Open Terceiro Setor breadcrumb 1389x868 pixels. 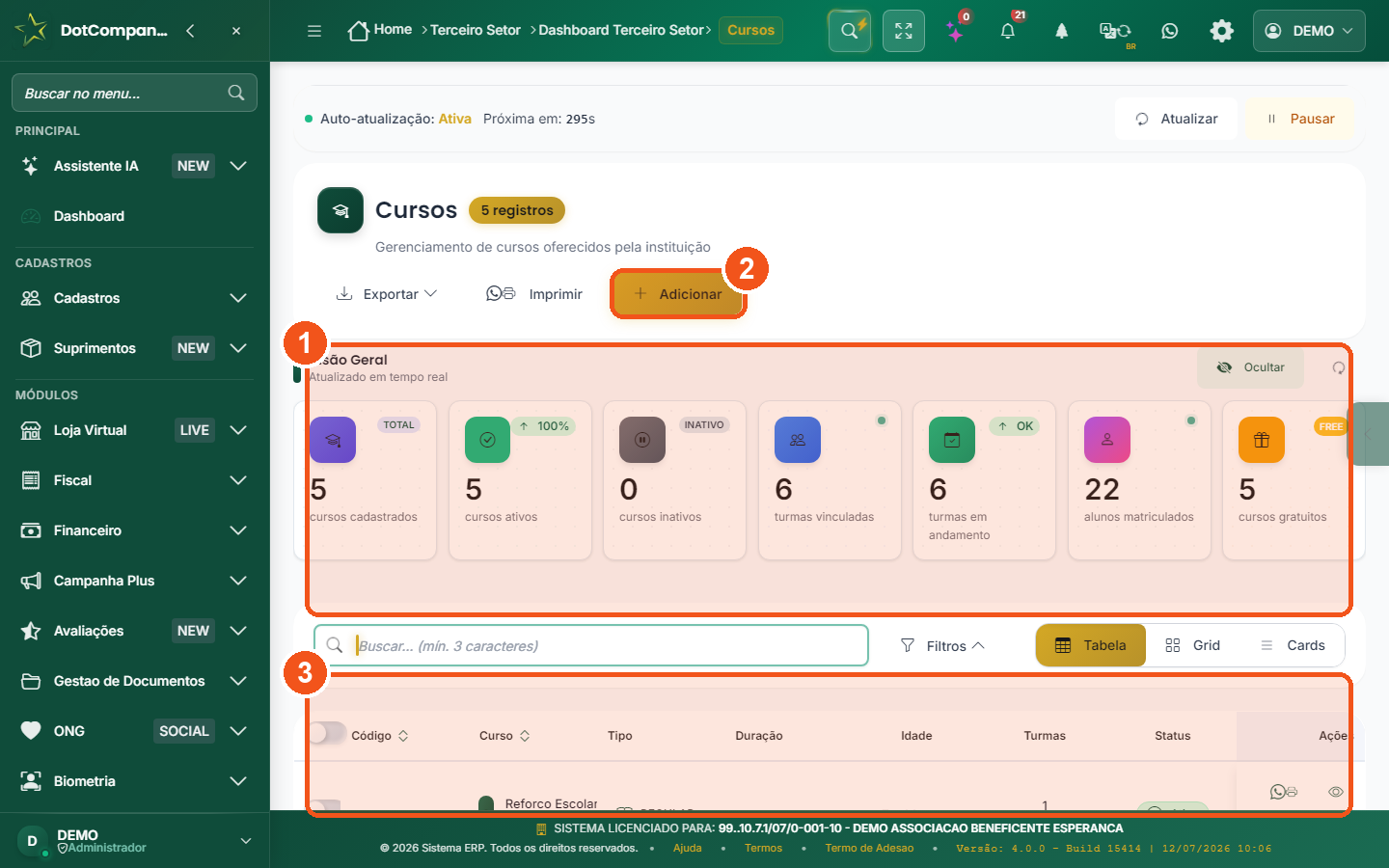[x=476, y=30]
